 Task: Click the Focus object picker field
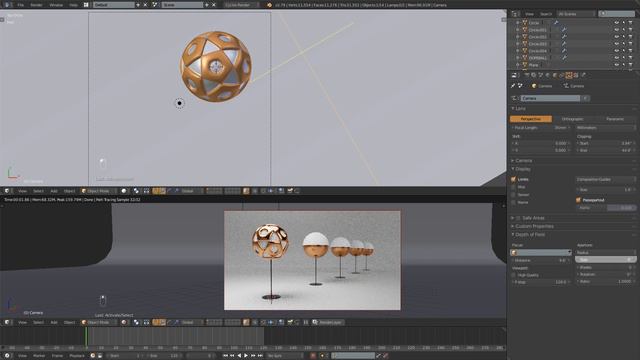[541, 253]
